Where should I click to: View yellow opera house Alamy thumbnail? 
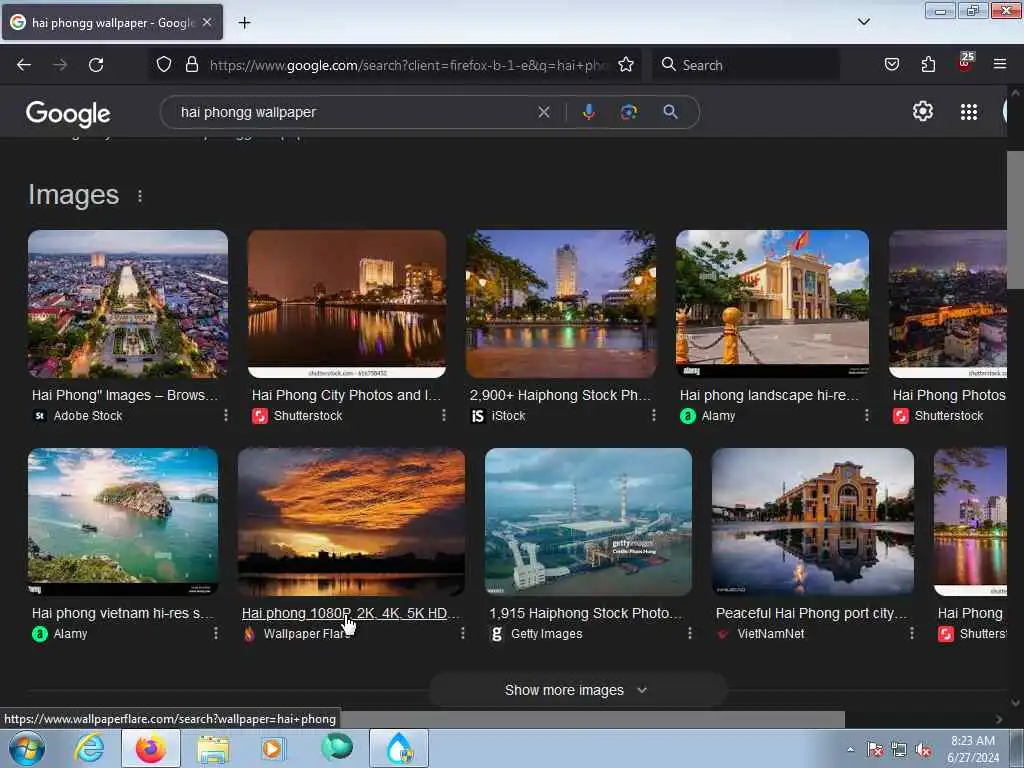tap(772, 304)
